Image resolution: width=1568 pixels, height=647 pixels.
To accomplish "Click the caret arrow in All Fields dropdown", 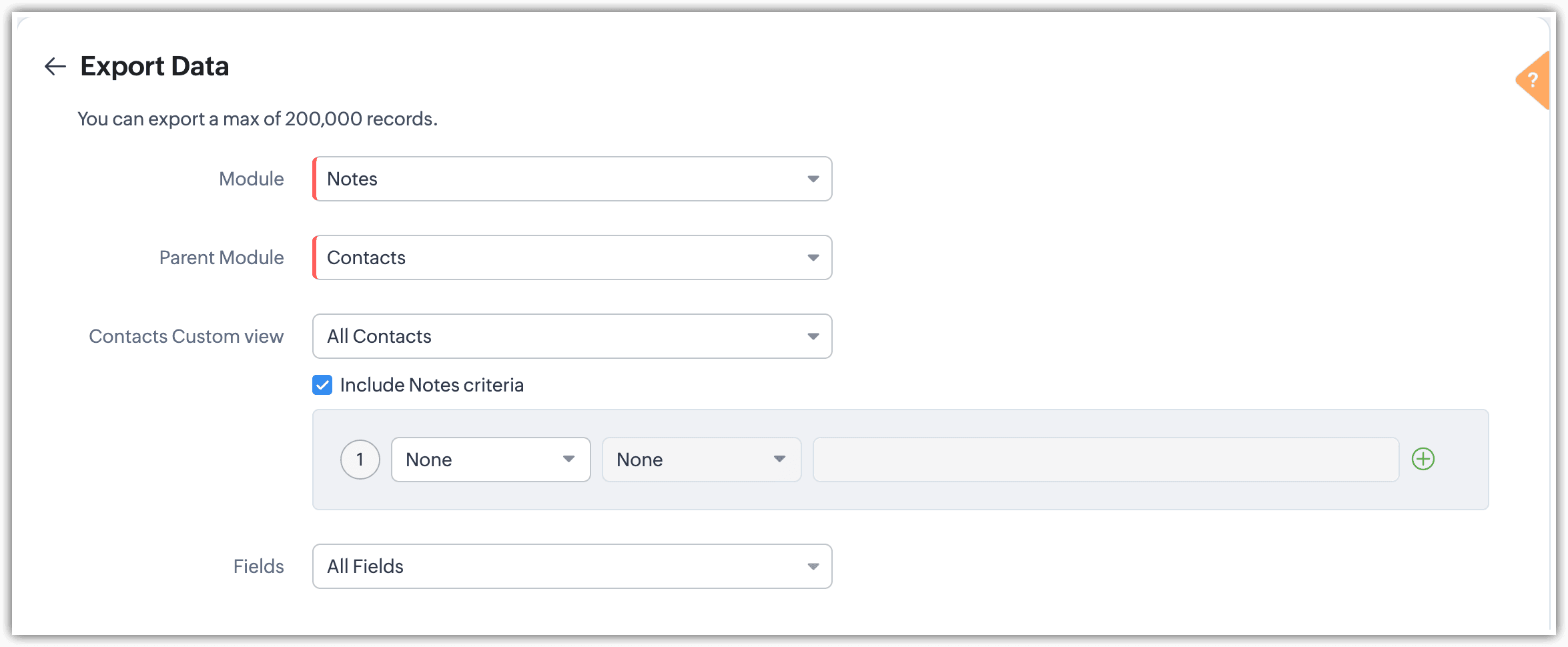I will coord(813,566).
